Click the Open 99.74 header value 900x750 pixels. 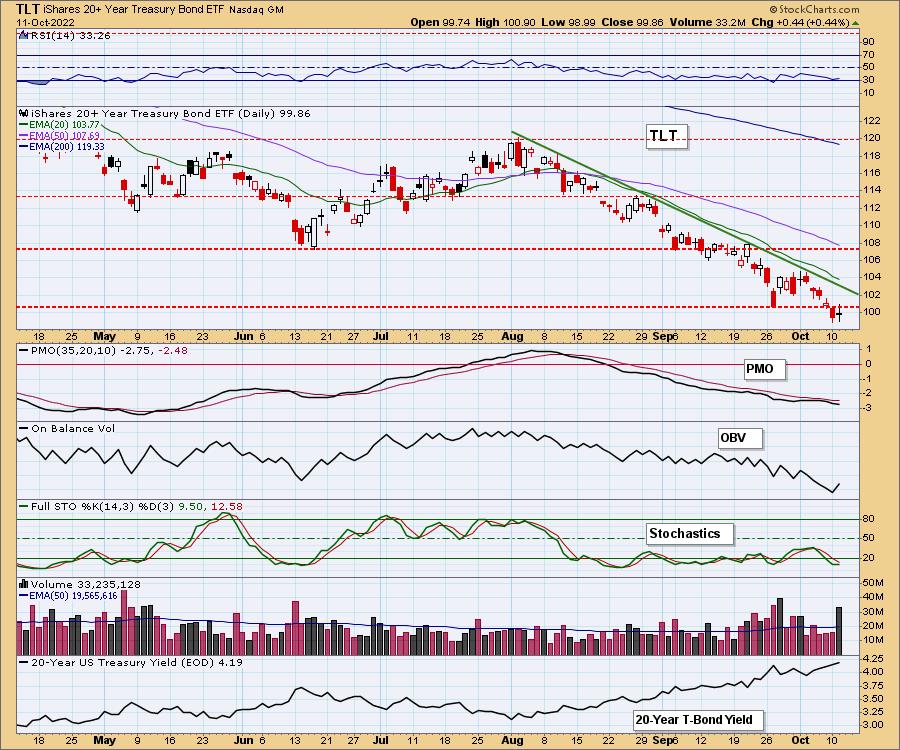tap(440, 22)
